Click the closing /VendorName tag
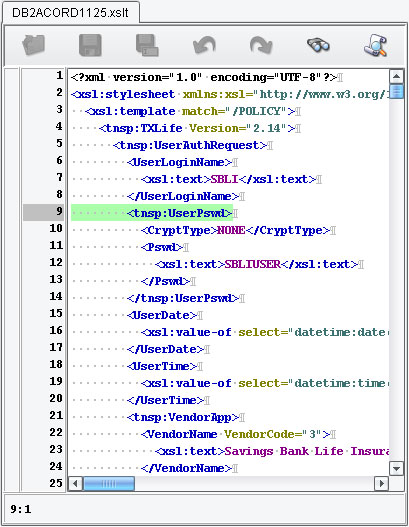The height and width of the screenshot is (527, 409). click(x=186, y=469)
